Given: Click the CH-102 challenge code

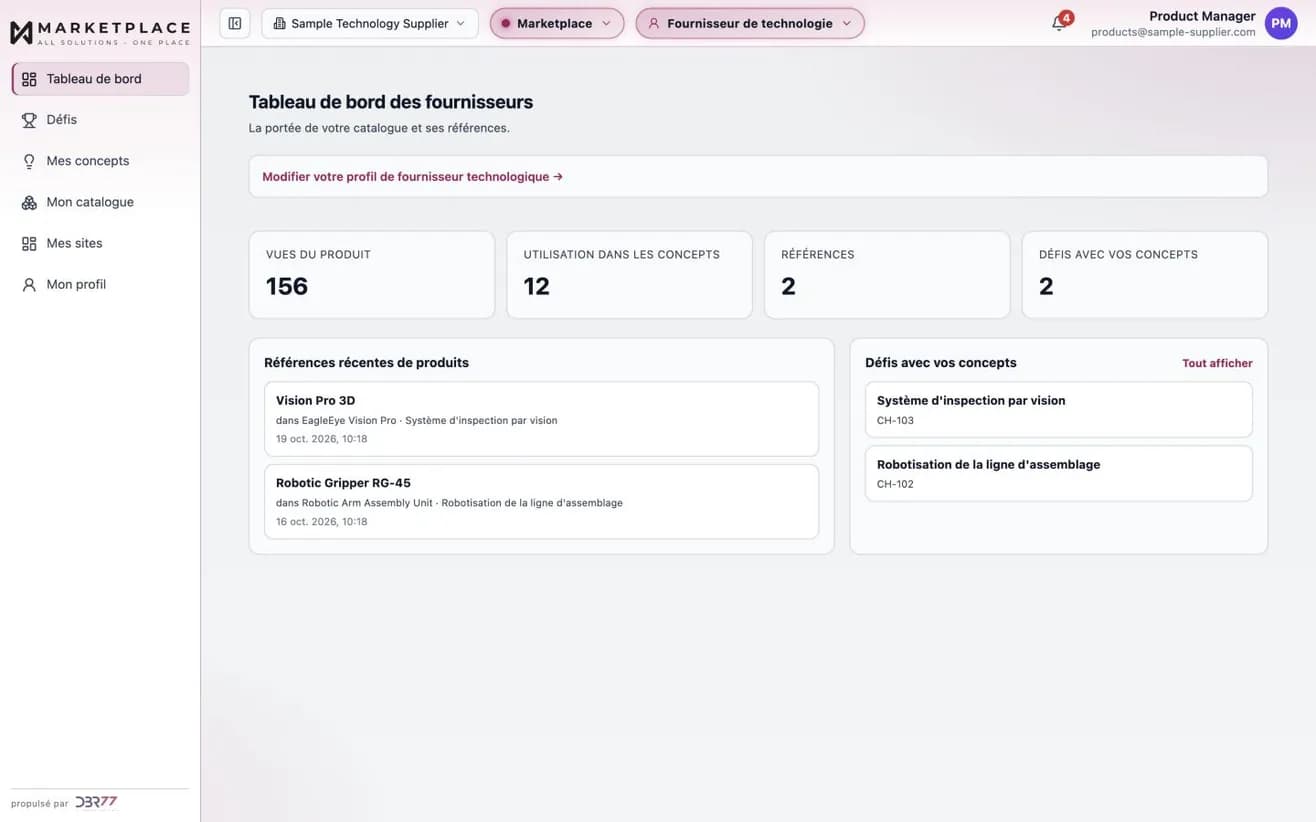Looking at the screenshot, I should [895, 484].
